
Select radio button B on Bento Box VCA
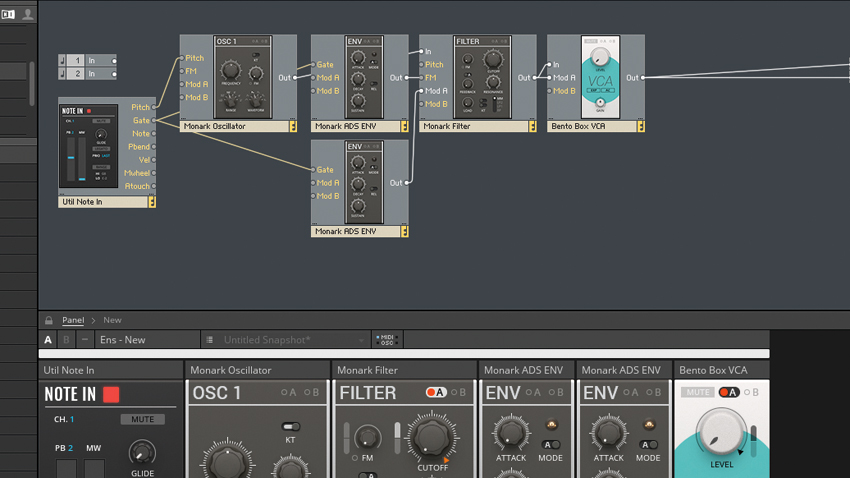coord(751,393)
